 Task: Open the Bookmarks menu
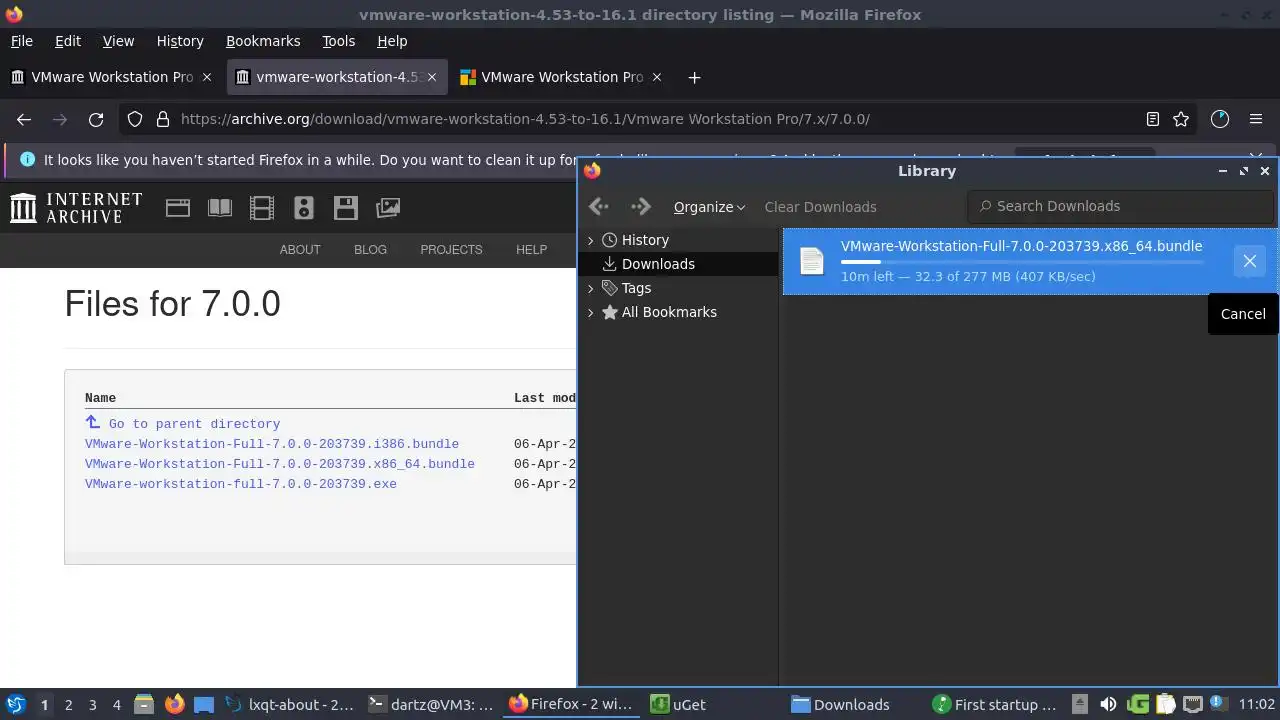pos(263,41)
